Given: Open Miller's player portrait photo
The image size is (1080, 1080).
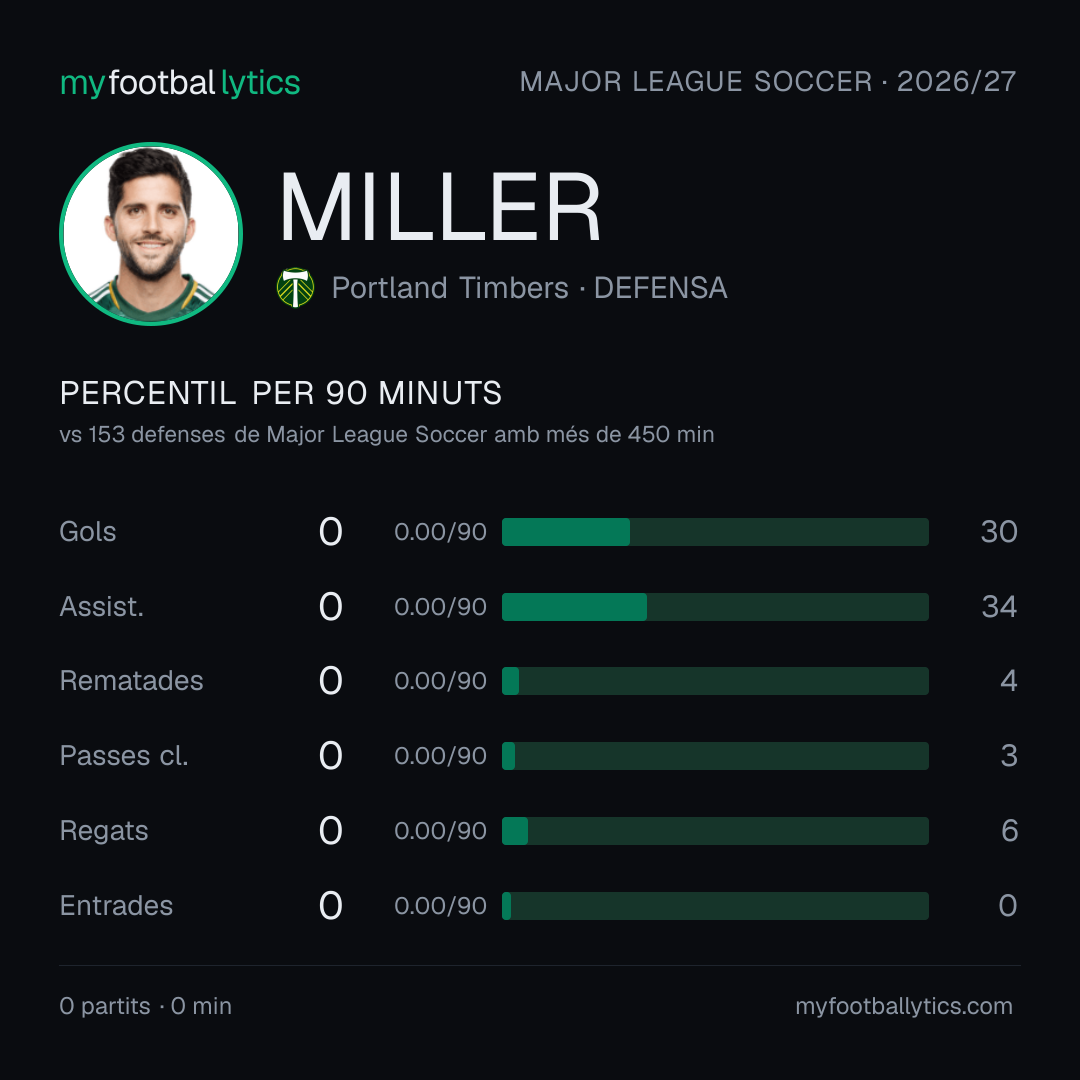Looking at the screenshot, I should tap(151, 233).
